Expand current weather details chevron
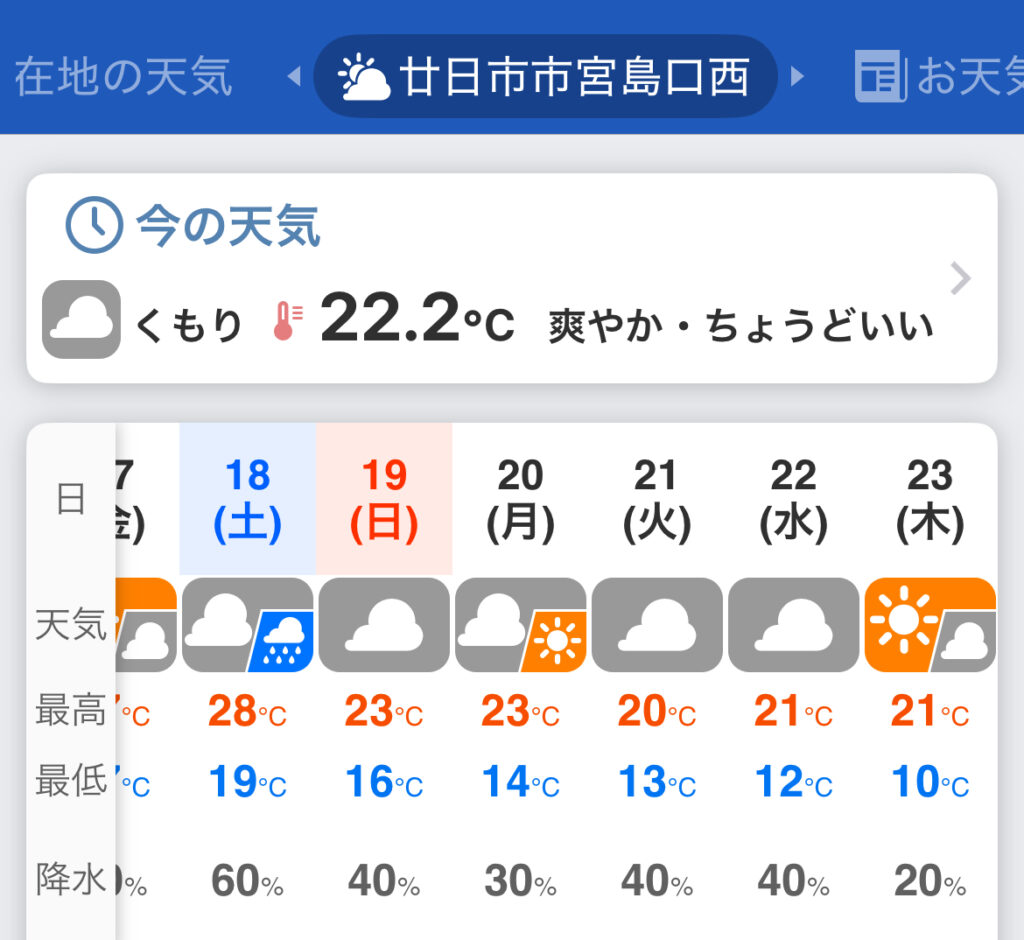Screen dimensions: 1024x940 click(960, 279)
